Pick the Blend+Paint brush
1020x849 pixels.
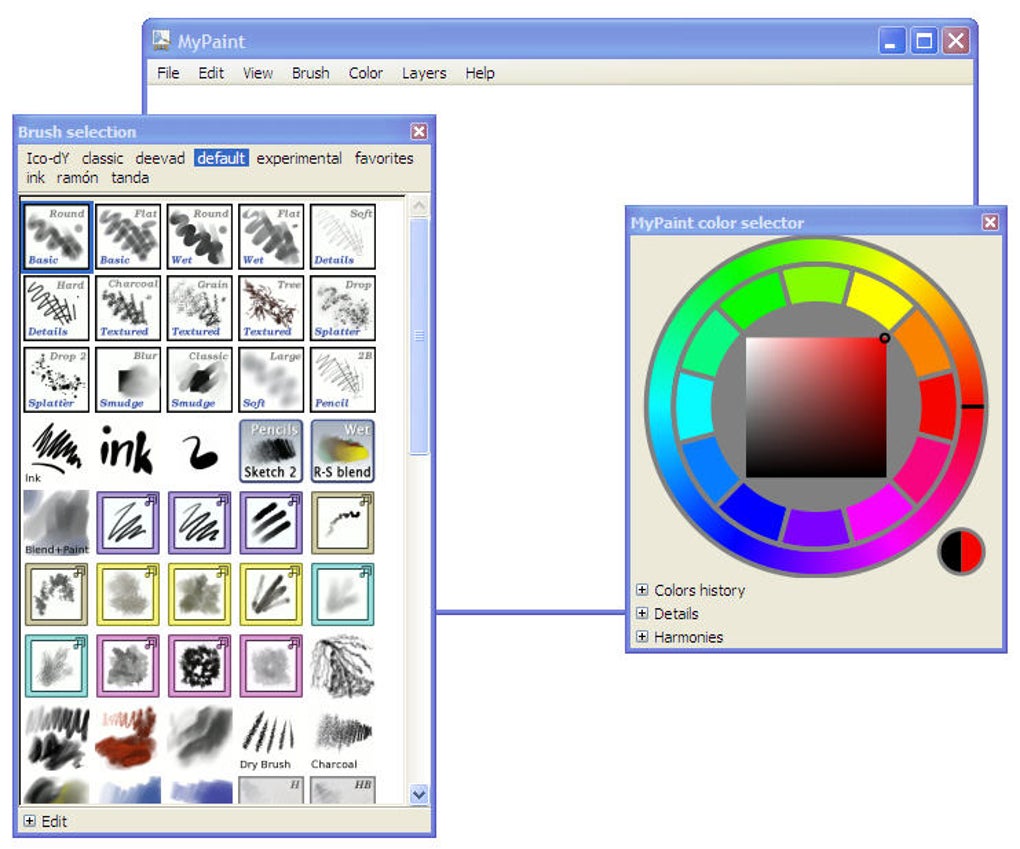tap(57, 522)
